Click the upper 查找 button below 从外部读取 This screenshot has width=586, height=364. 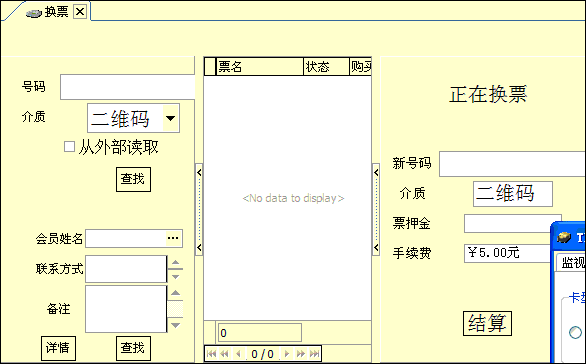tap(133, 179)
